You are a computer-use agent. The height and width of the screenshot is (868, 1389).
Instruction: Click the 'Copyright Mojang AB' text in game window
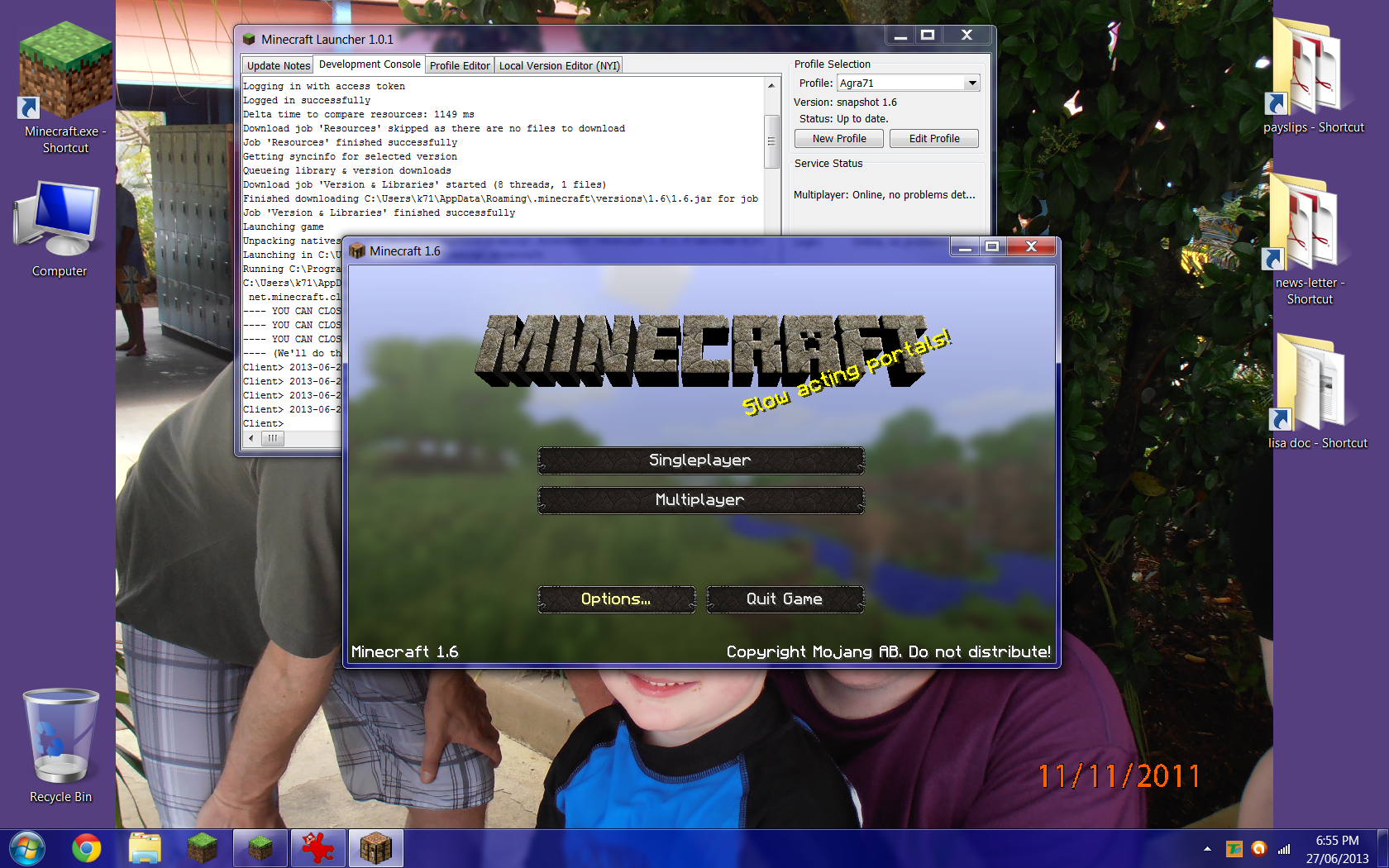coord(889,652)
